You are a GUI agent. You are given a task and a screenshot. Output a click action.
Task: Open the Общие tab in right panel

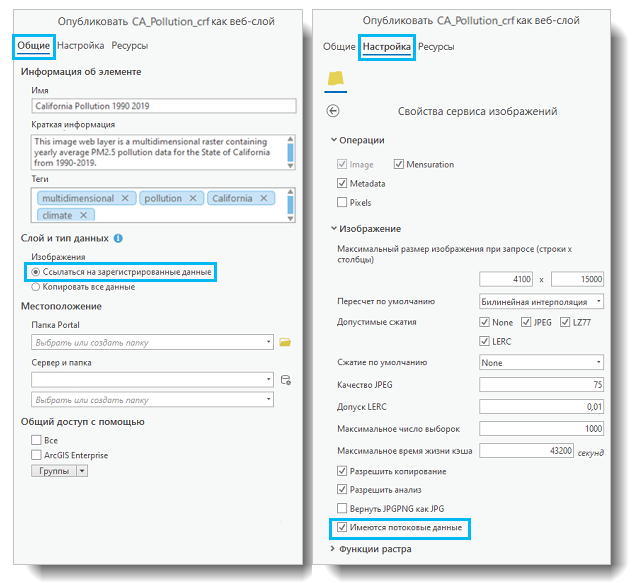pos(339,46)
